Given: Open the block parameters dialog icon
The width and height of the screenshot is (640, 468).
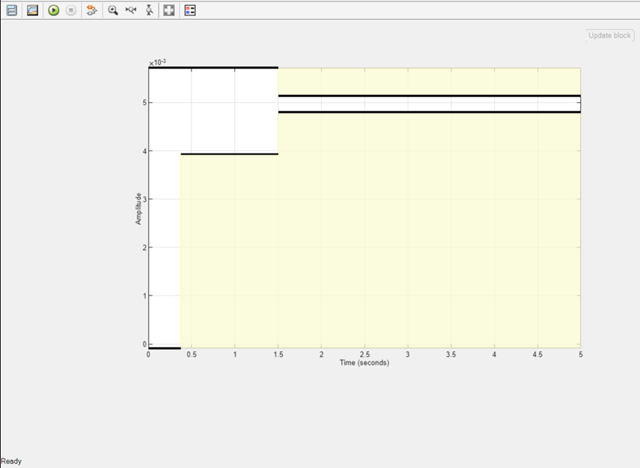Looking at the screenshot, I should 12,10.
